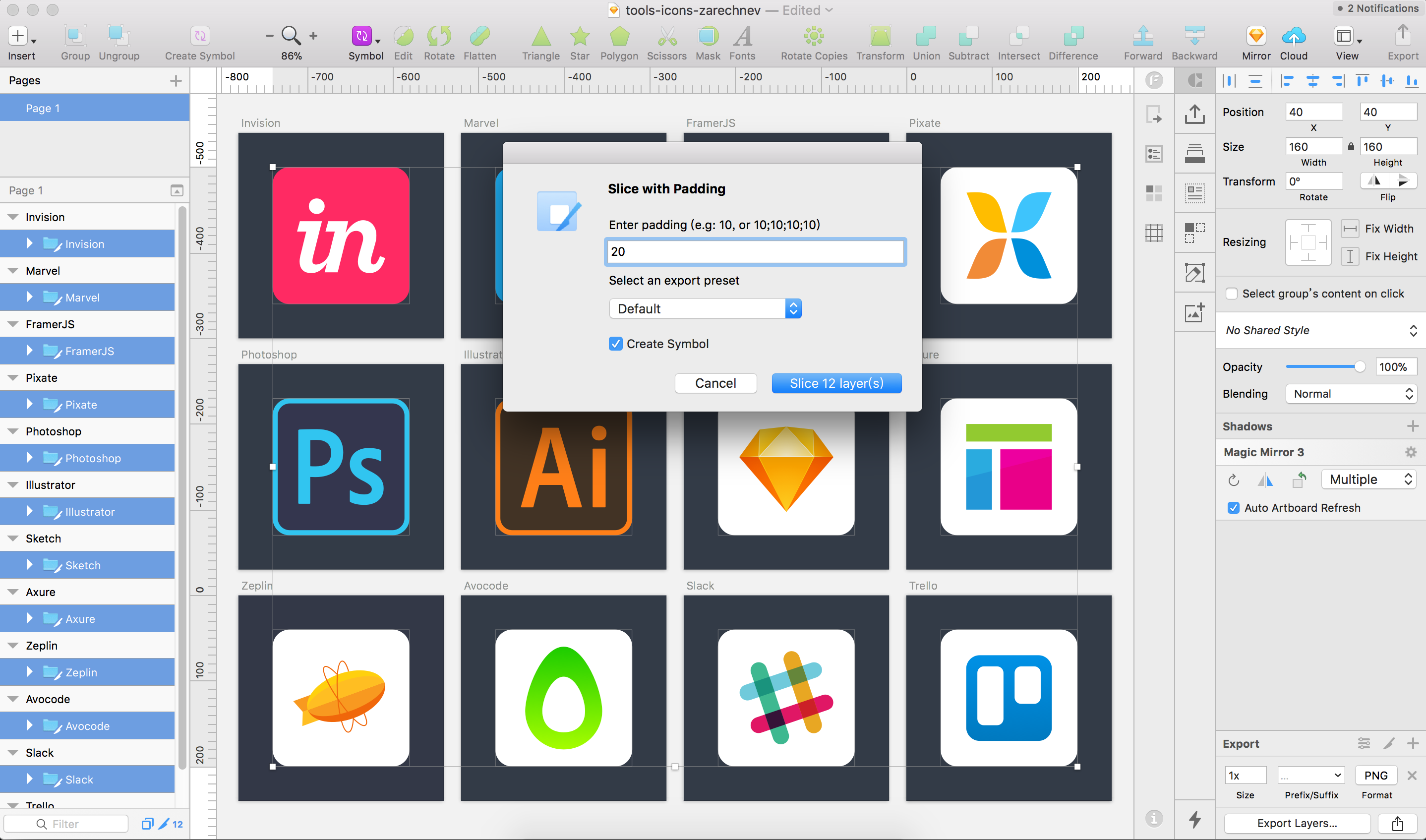Click the Rotate transform field
Screen dimensions: 1426x840
coord(1313,181)
